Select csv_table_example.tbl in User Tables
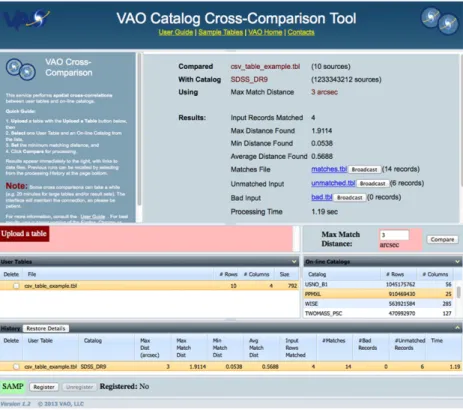This screenshot has height=410, width=463. 149,286
